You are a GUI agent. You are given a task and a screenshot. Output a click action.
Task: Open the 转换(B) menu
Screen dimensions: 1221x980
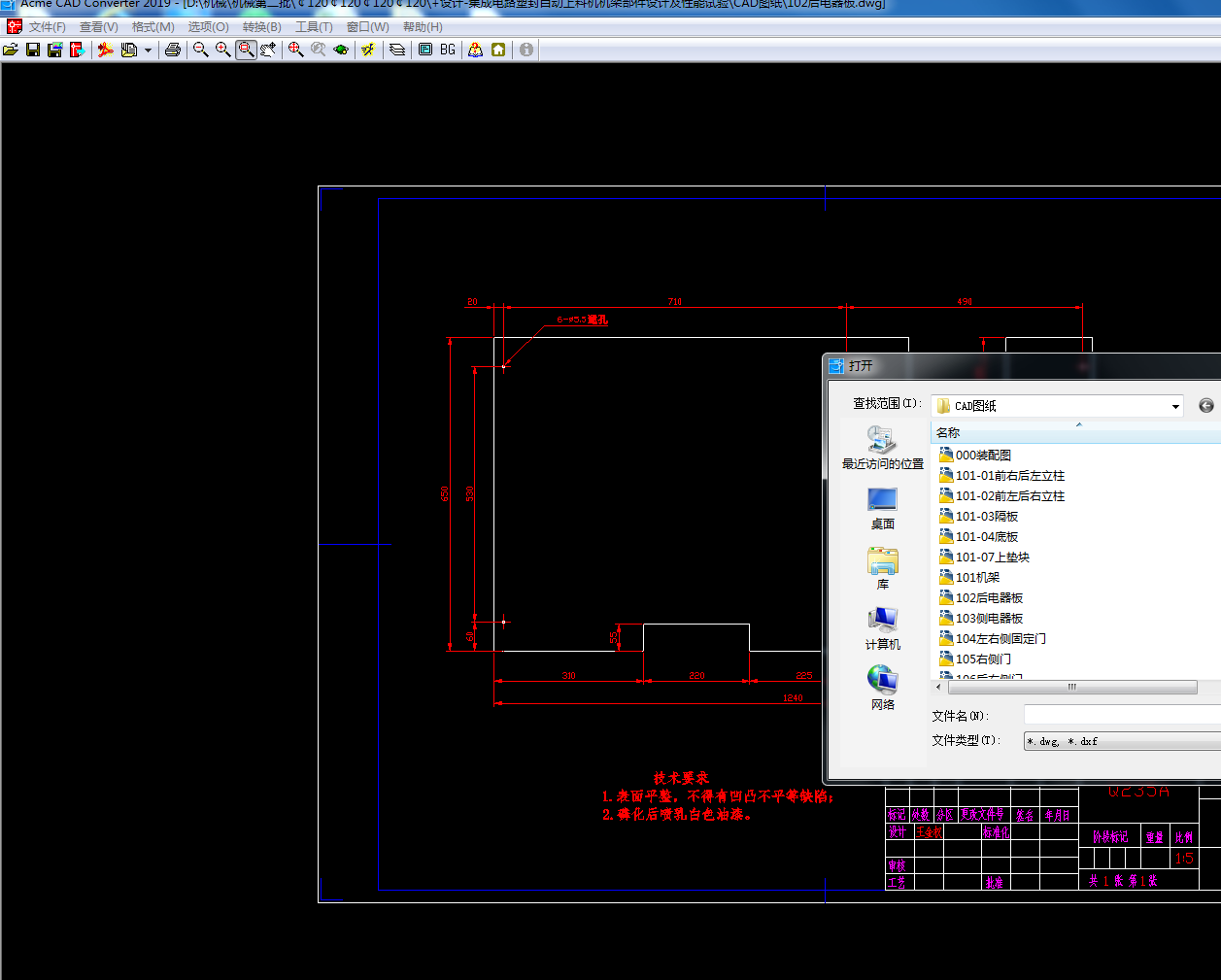point(262,27)
